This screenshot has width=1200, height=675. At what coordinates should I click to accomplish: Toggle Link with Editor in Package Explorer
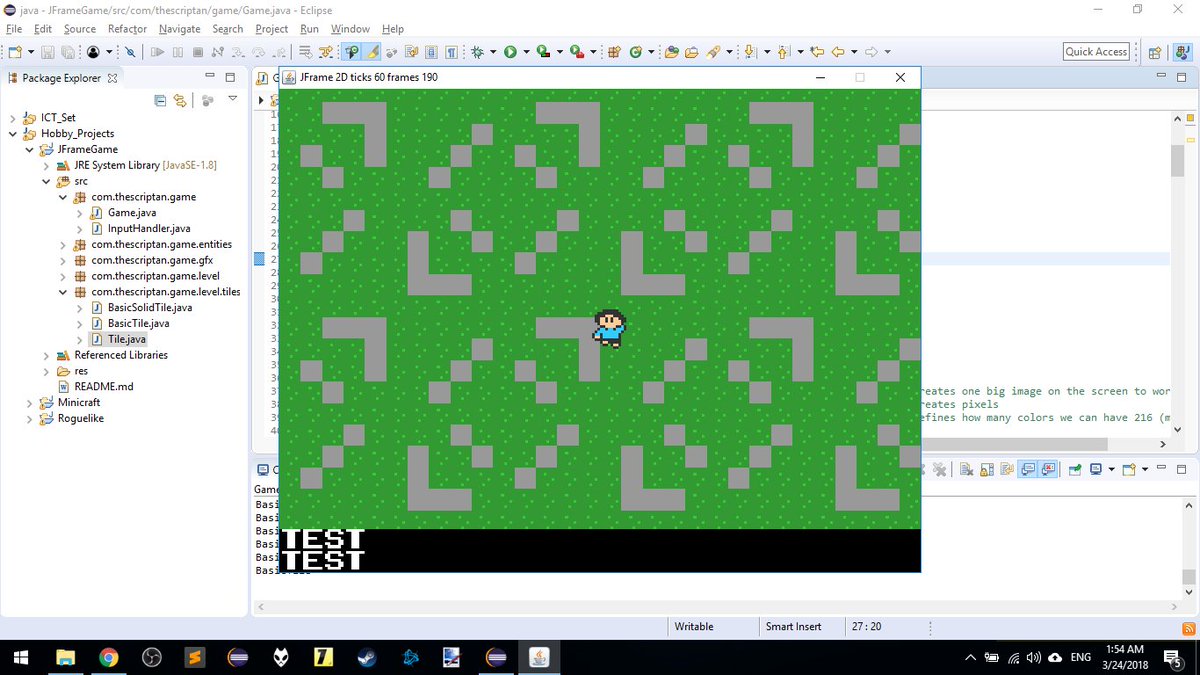coord(180,100)
